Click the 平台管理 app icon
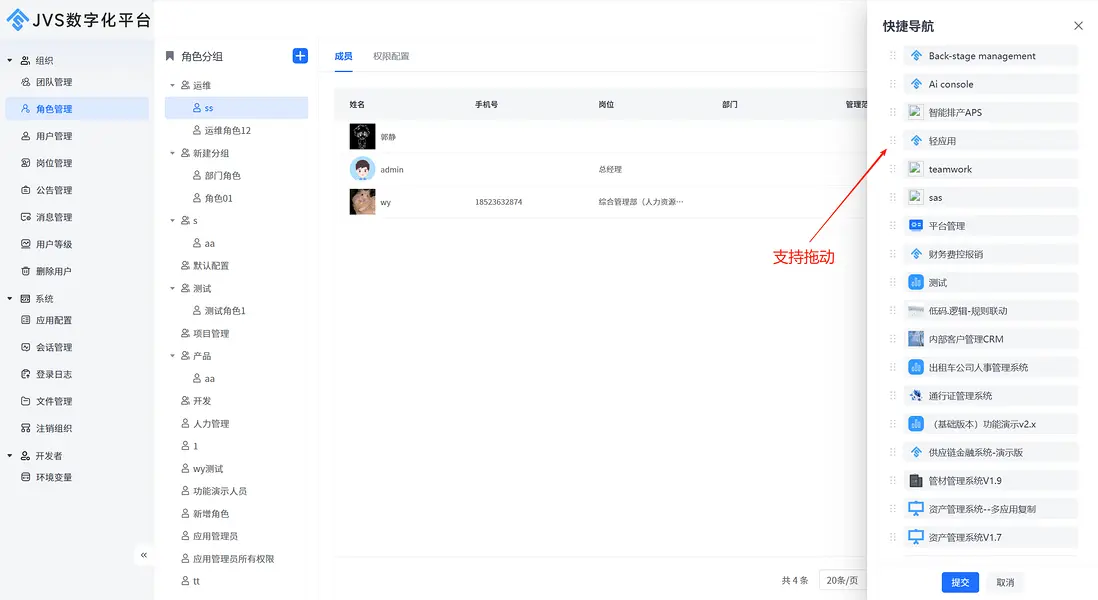 [x=916, y=225]
